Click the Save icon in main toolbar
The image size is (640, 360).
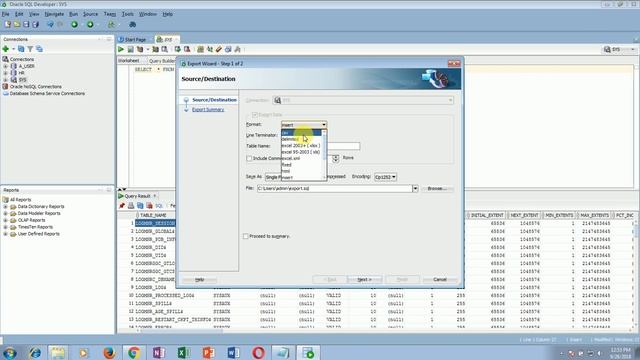tap(26, 24)
